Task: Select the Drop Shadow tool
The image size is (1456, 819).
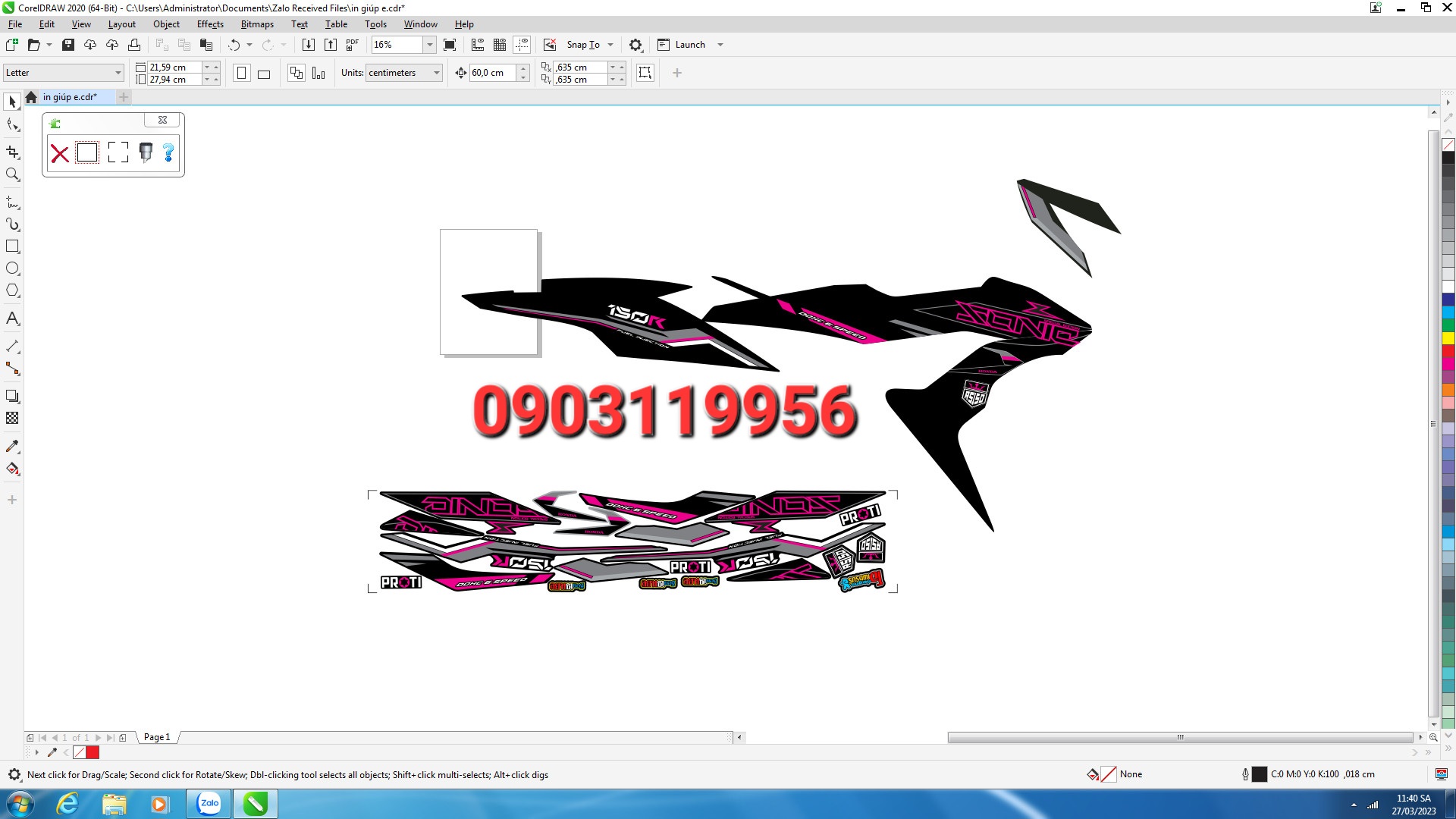Action: click(12, 396)
